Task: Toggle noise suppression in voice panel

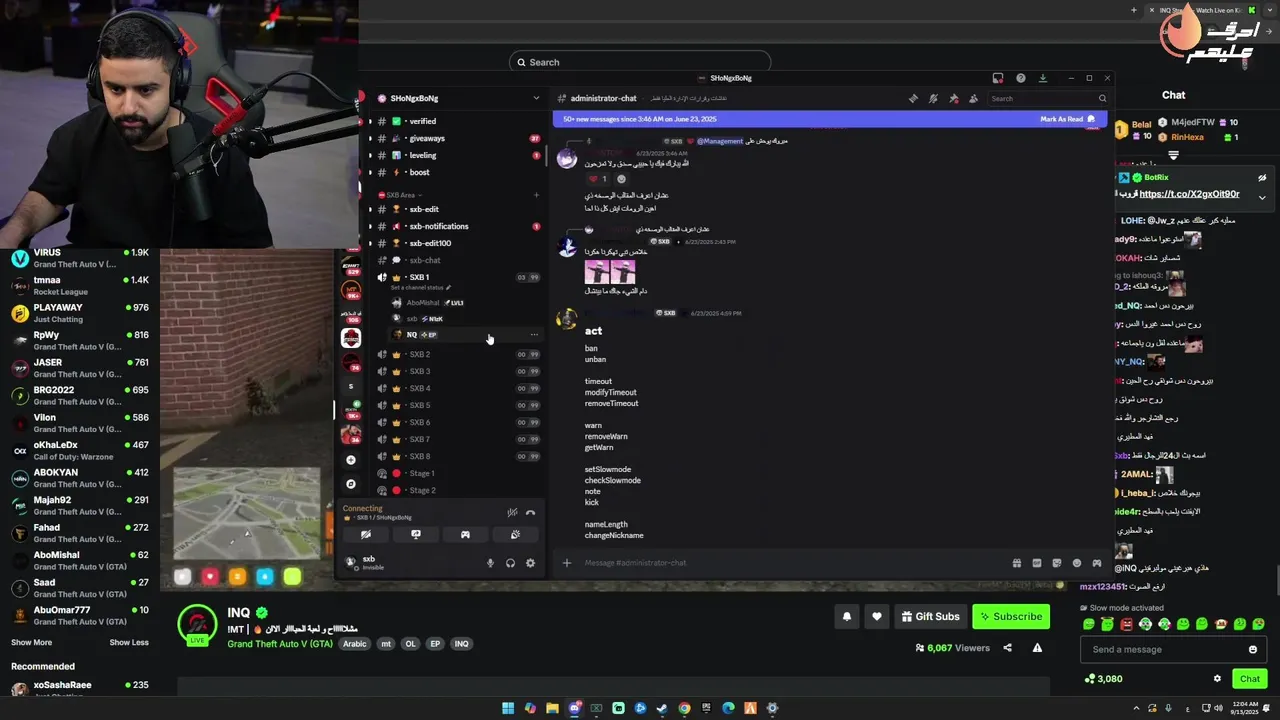Action: [x=512, y=513]
